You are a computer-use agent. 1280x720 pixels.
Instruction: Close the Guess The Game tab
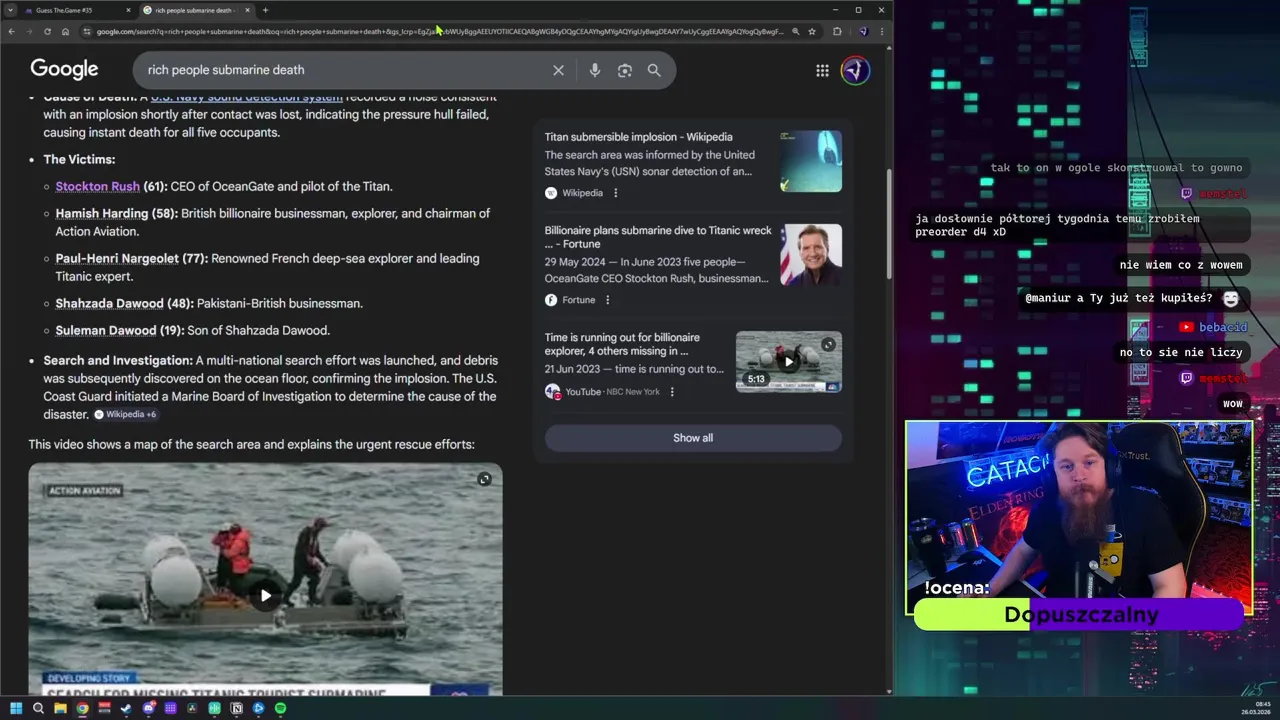click(x=128, y=10)
